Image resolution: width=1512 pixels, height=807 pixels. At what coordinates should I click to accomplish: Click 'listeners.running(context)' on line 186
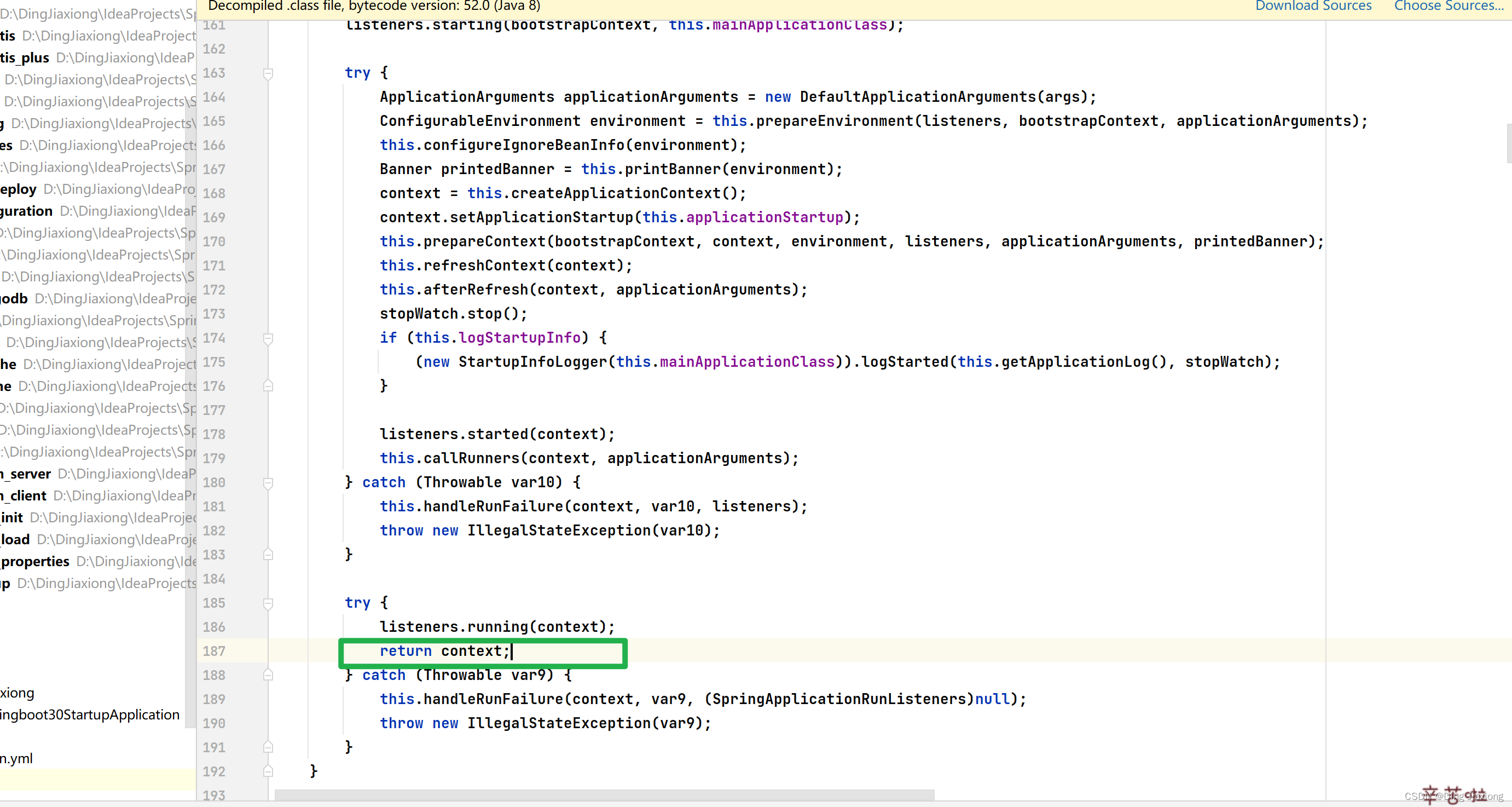[x=493, y=627]
